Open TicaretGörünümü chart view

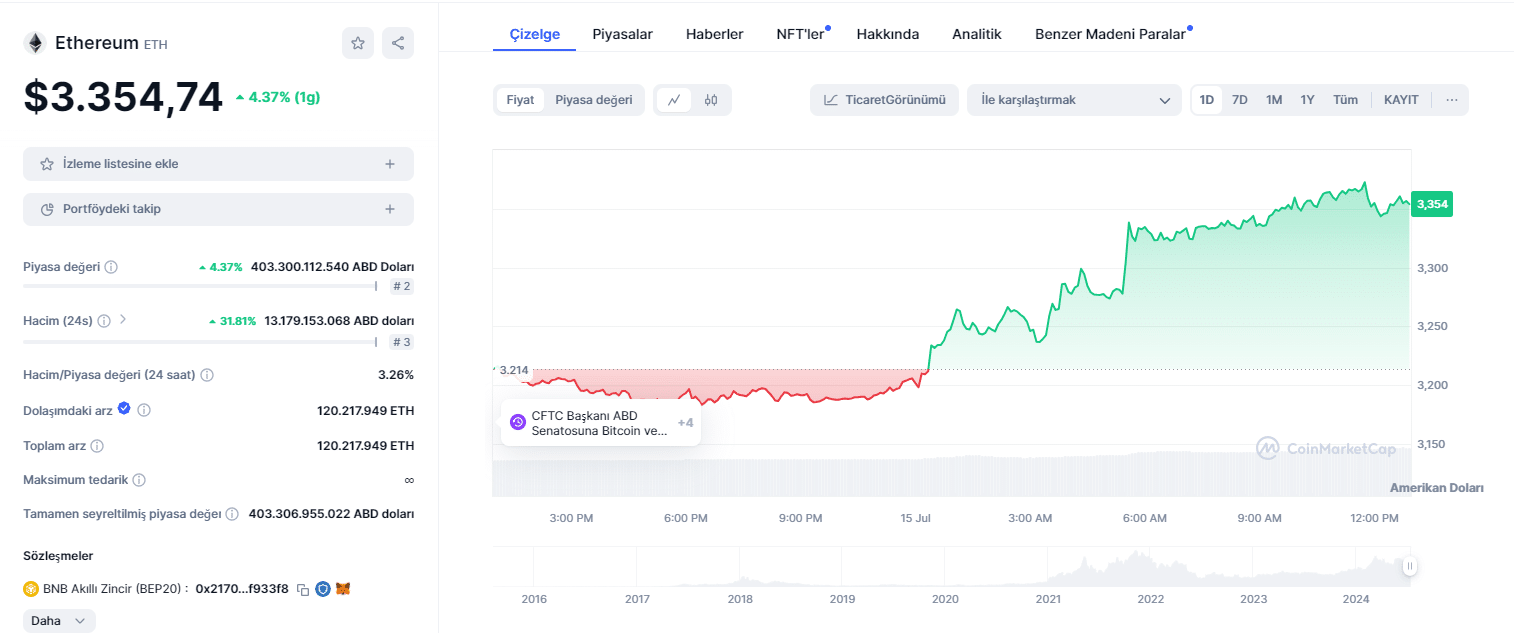[884, 100]
